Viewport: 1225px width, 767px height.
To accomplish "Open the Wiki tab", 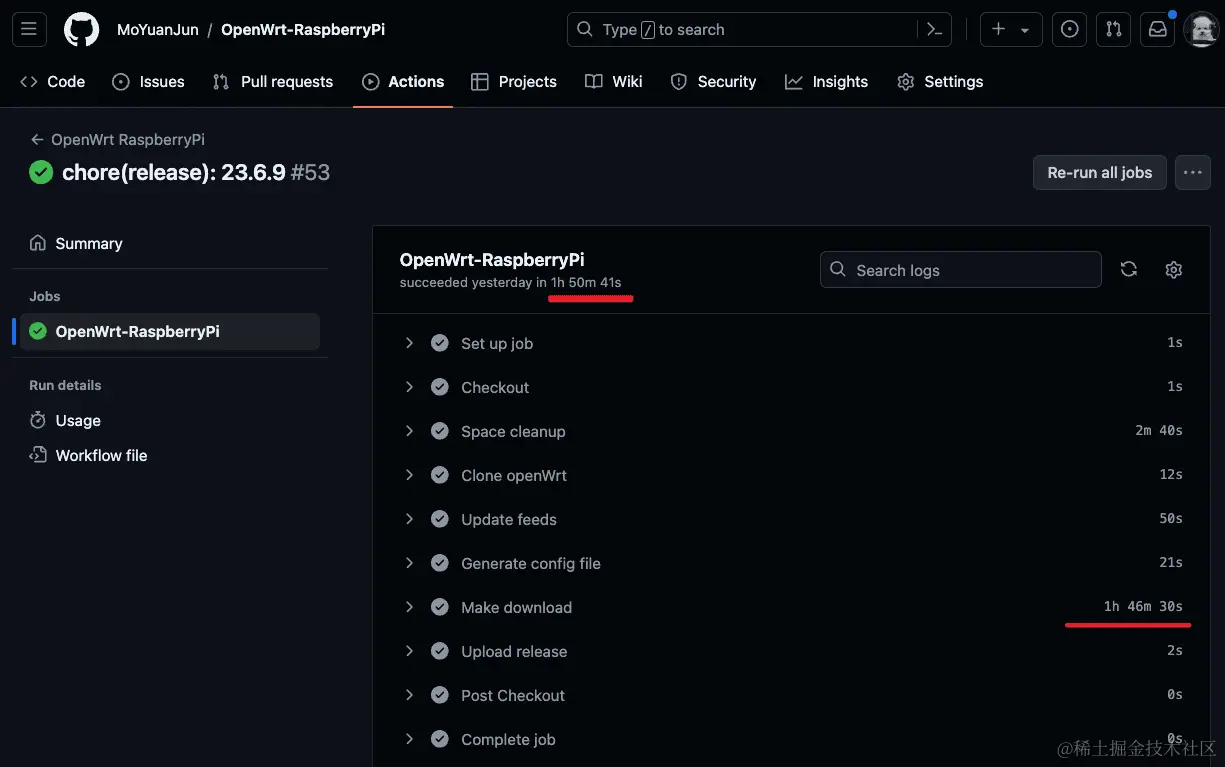I will [614, 82].
